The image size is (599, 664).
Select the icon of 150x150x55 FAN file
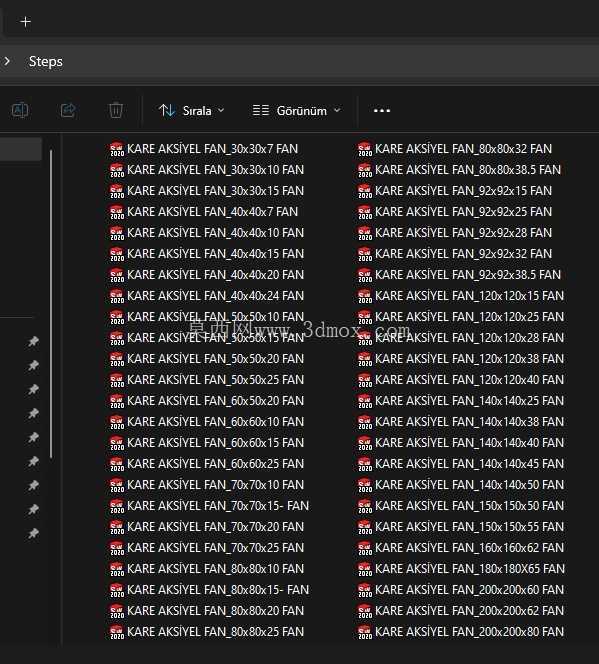coord(365,527)
